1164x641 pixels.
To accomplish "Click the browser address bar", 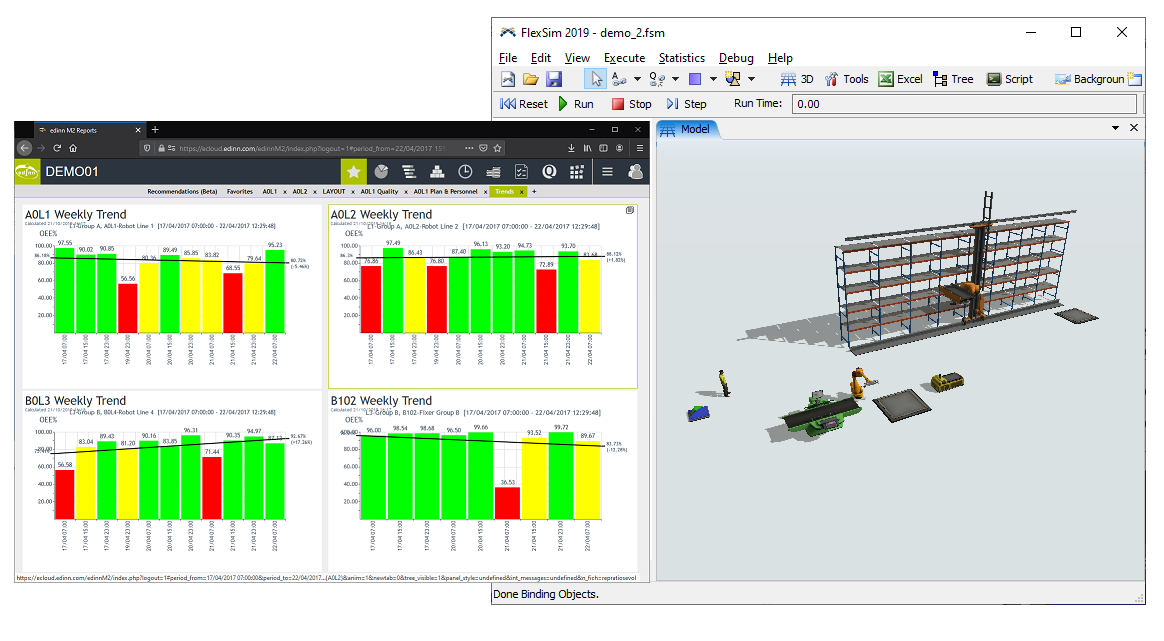I will tap(322, 148).
